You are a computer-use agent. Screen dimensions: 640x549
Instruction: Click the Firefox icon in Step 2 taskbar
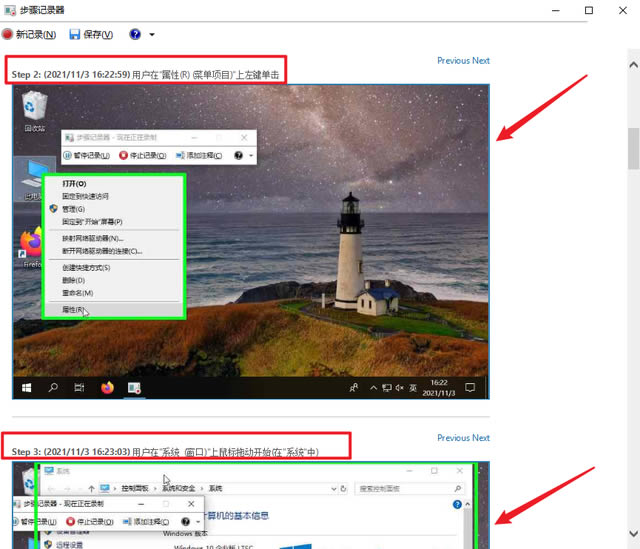pyautogui.click(x=107, y=388)
